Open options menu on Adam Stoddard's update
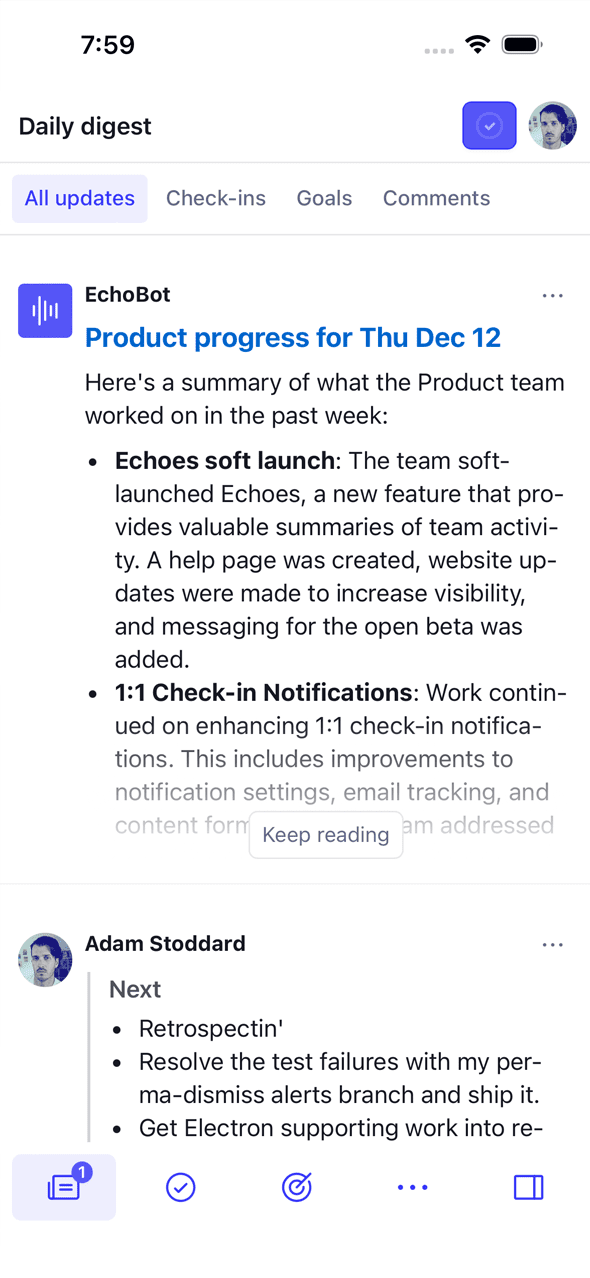The width and height of the screenshot is (590, 1278). 552,943
